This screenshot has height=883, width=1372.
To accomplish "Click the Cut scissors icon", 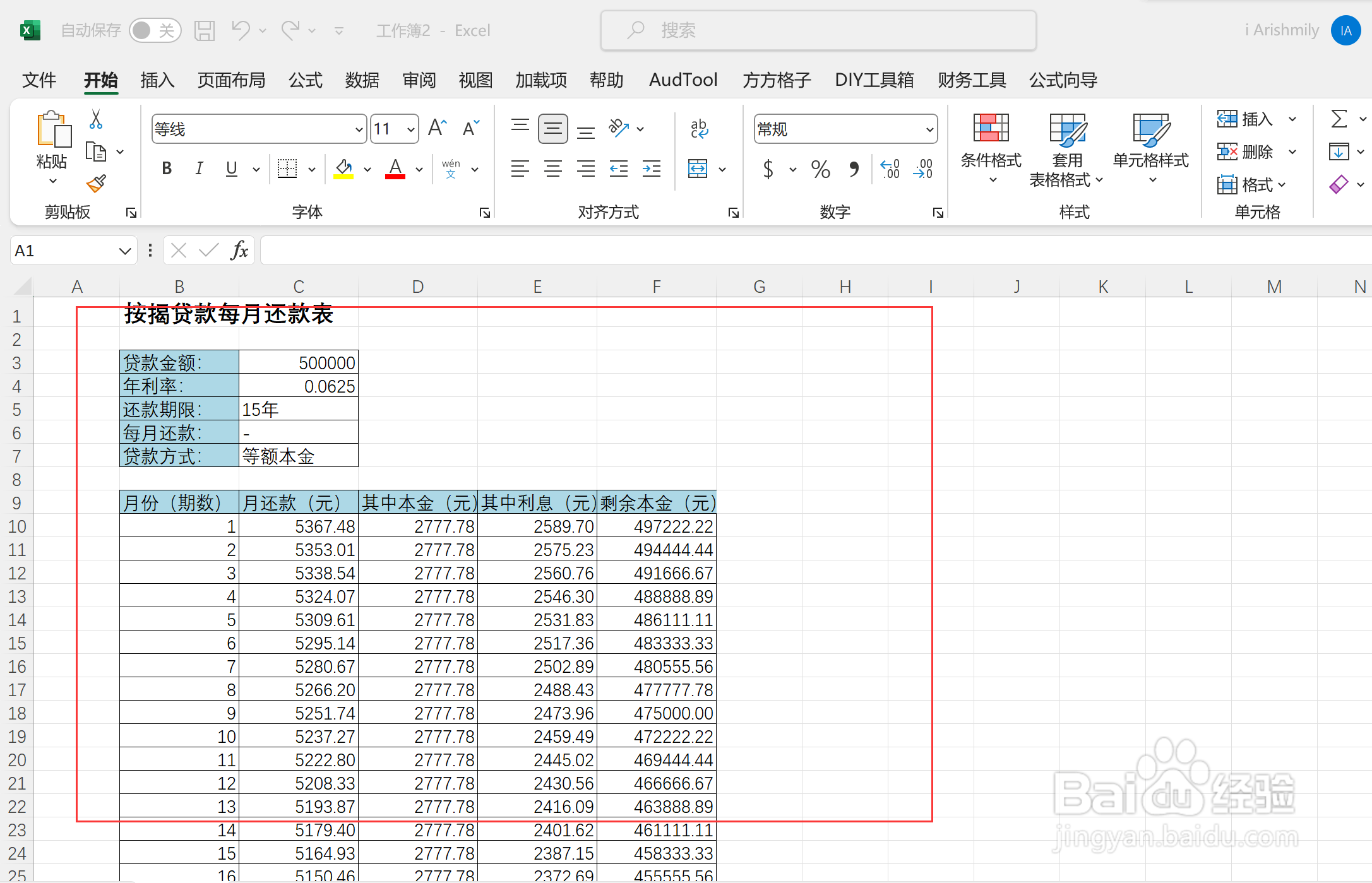I will tap(96, 119).
